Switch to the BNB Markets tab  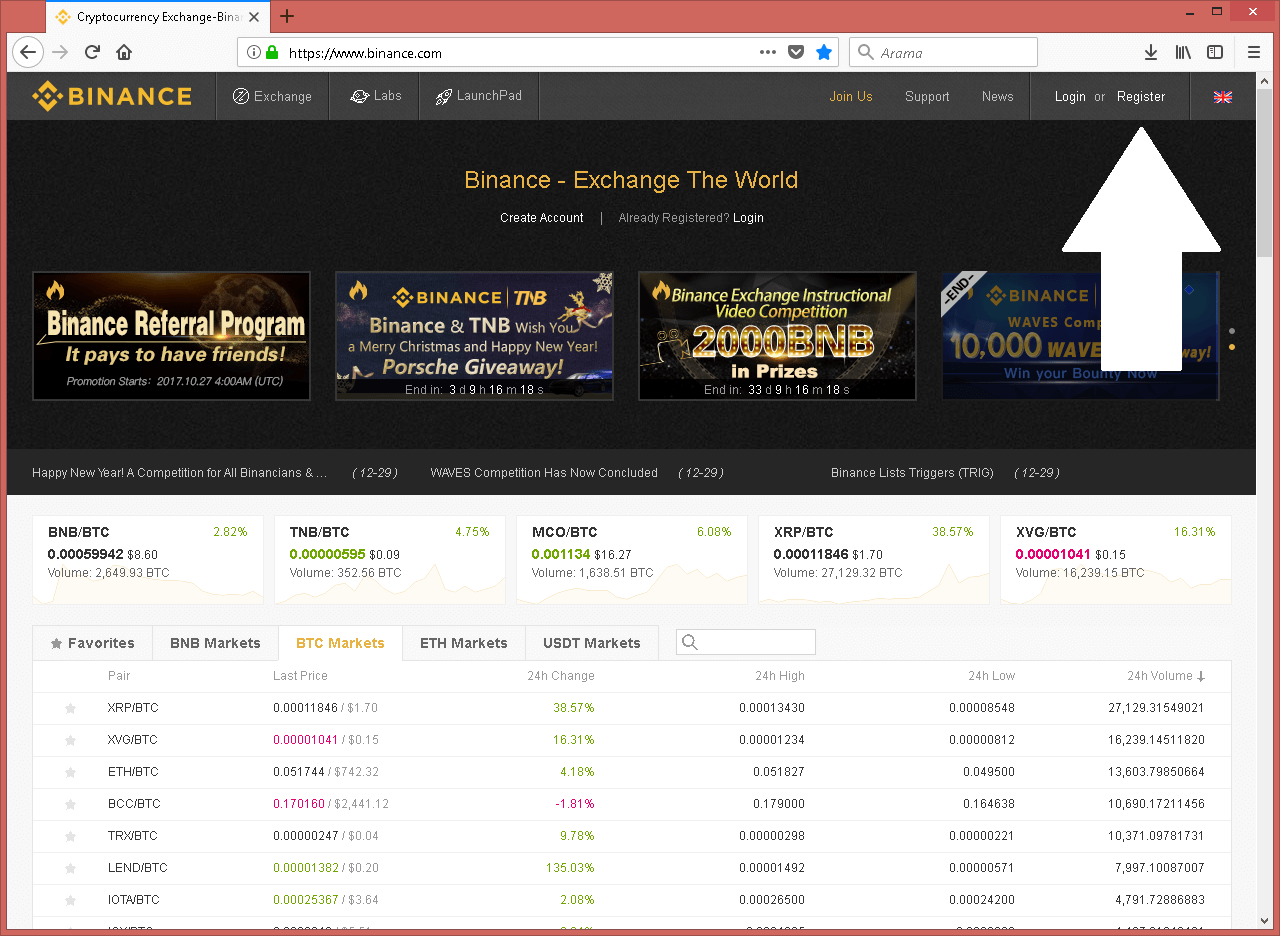pos(215,643)
